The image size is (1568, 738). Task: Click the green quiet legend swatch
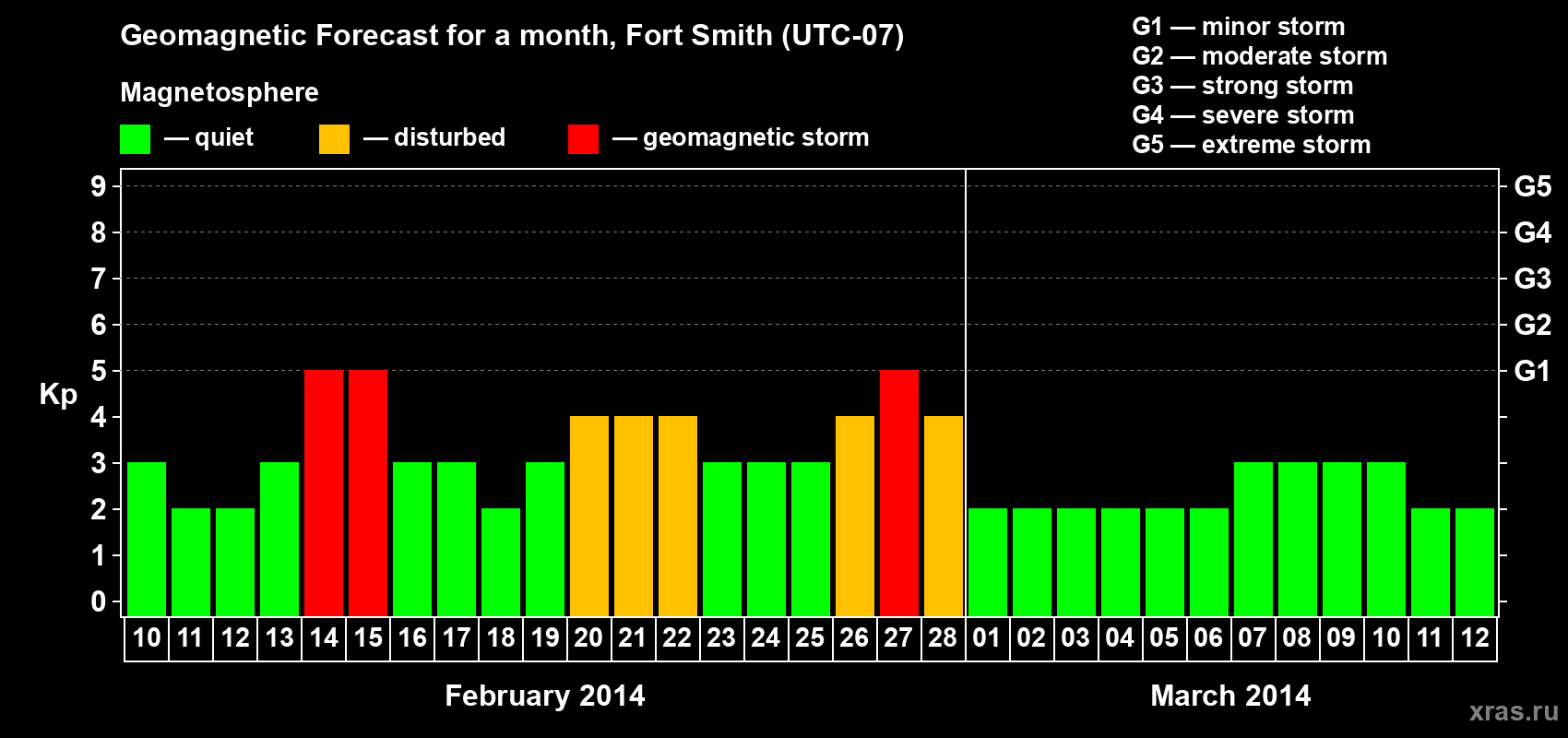tap(136, 139)
